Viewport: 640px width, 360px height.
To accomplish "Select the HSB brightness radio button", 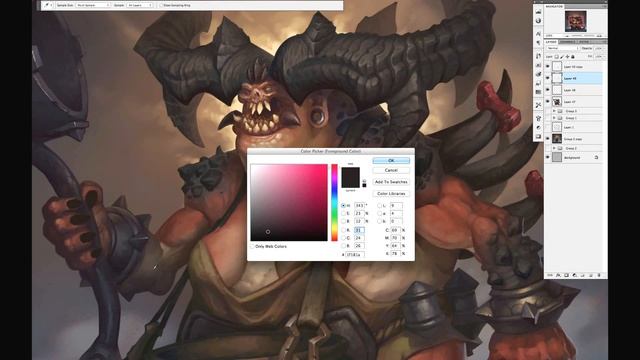I will [x=343, y=221].
